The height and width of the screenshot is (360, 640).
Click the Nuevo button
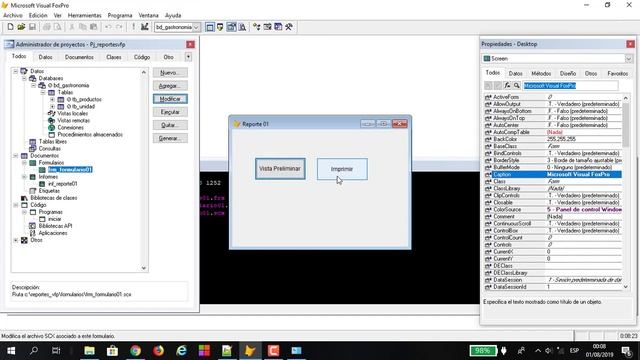pyautogui.click(x=170, y=73)
